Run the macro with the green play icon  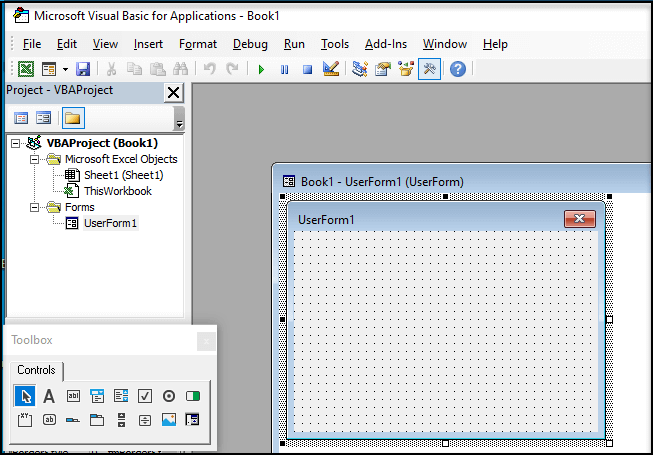[262, 70]
